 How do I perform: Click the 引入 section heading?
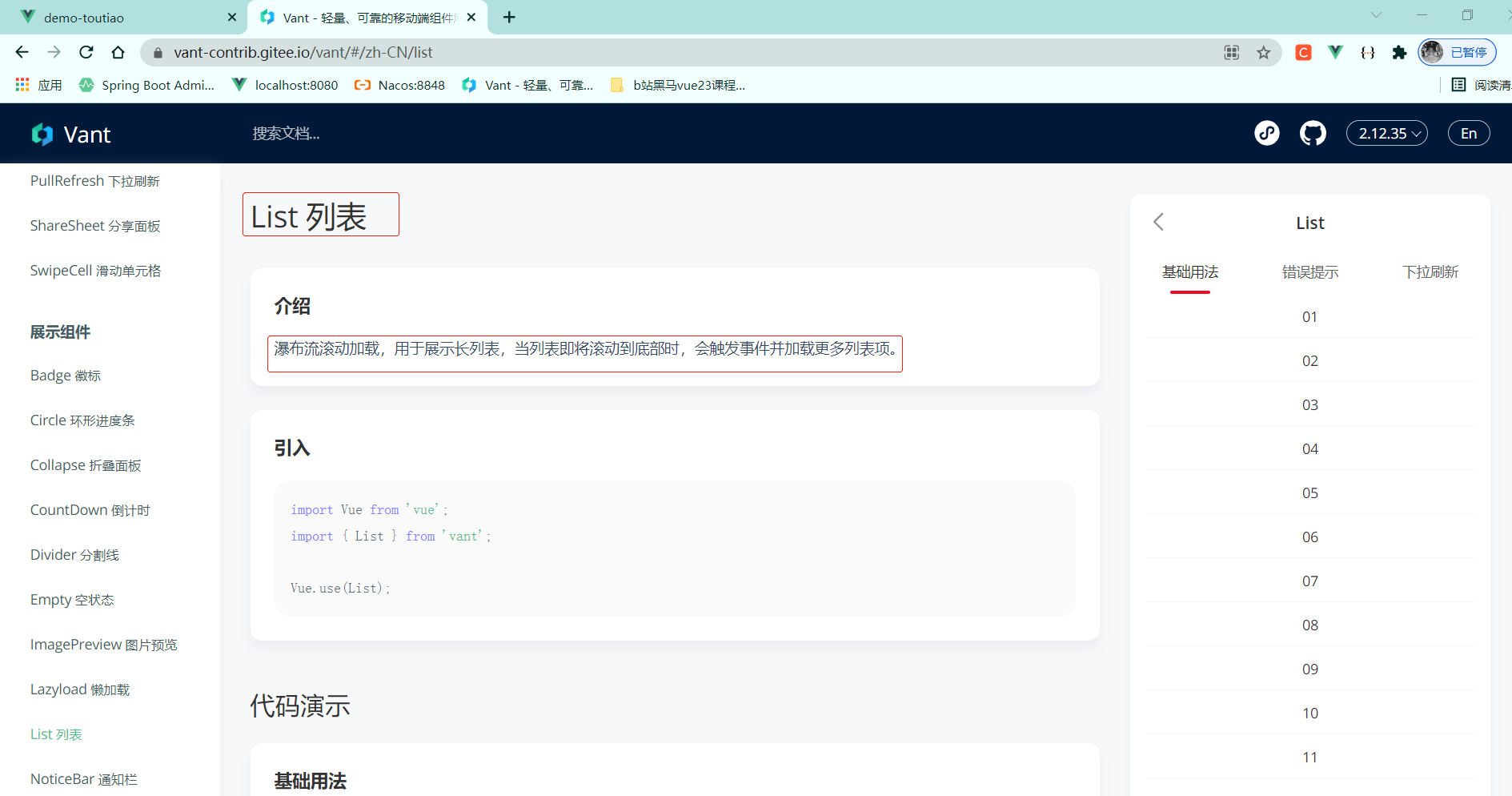tap(292, 448)
